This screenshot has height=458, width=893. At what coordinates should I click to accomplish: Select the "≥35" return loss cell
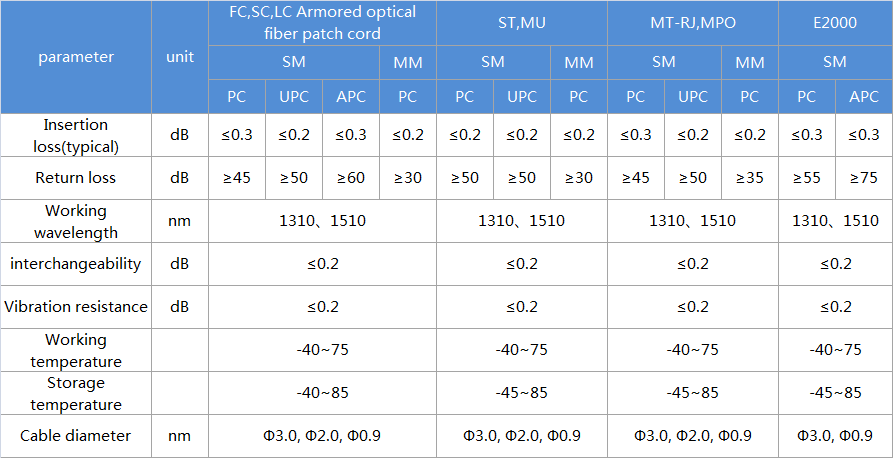coord(750,178)
